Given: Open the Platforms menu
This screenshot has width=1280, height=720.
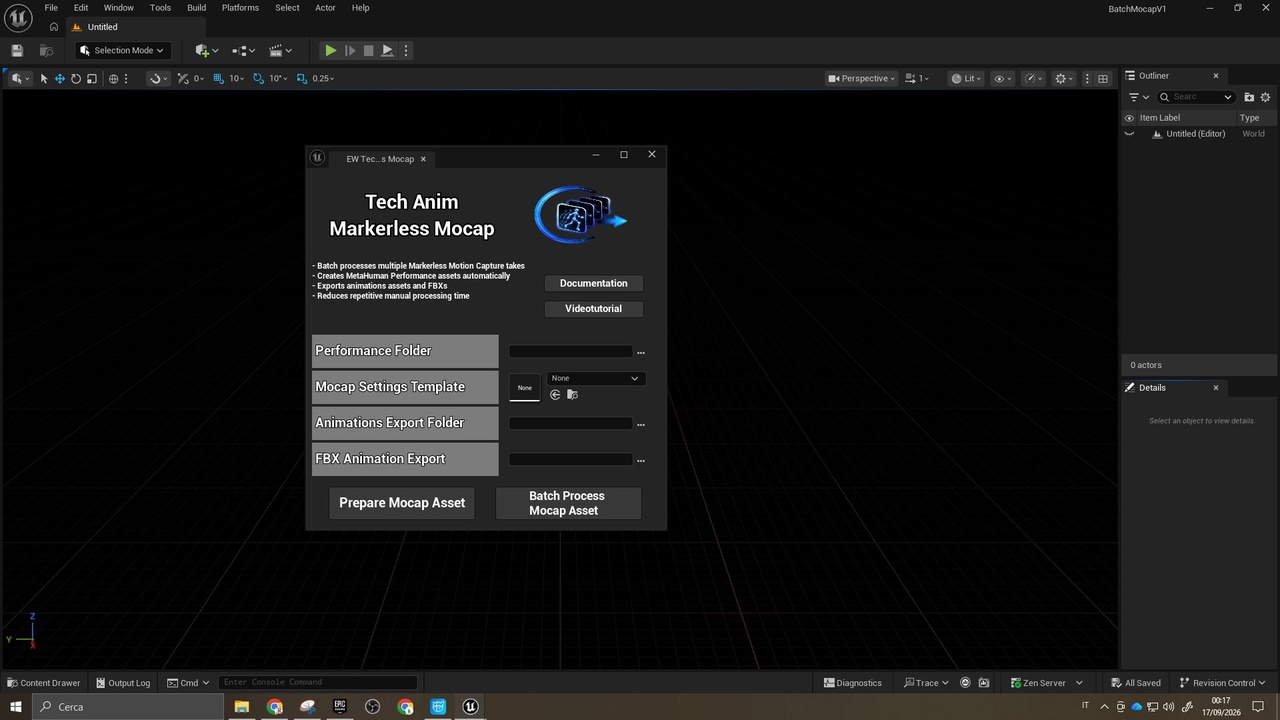Looking at the screenshot, I should [x=240, y=8].
